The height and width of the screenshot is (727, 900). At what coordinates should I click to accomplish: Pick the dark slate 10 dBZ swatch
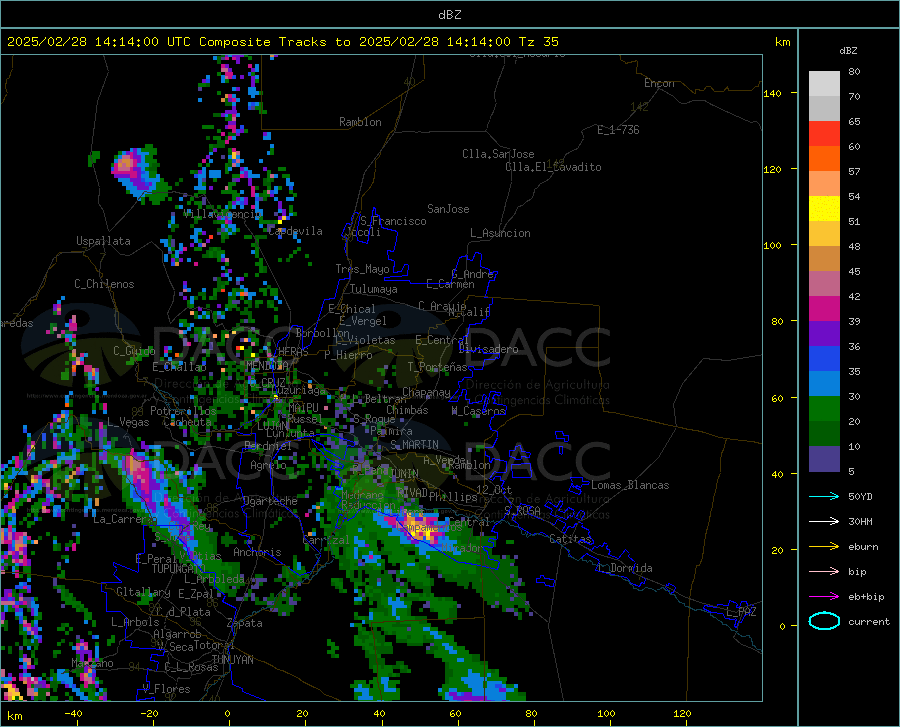[x=824, y=459]
